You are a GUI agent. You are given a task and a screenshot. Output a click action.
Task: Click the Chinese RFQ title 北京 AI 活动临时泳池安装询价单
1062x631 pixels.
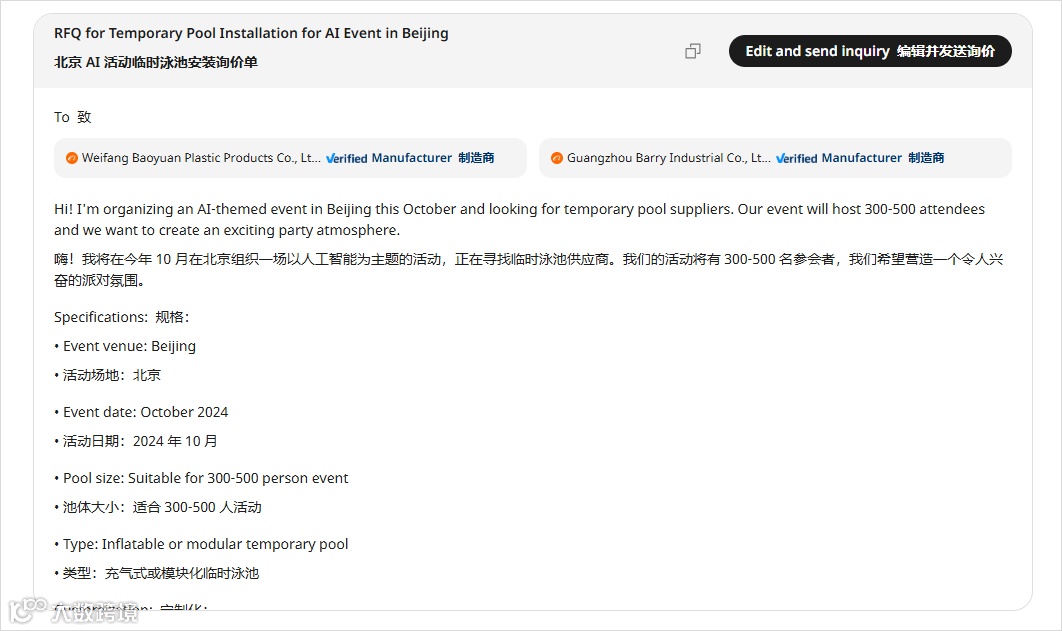156,62
